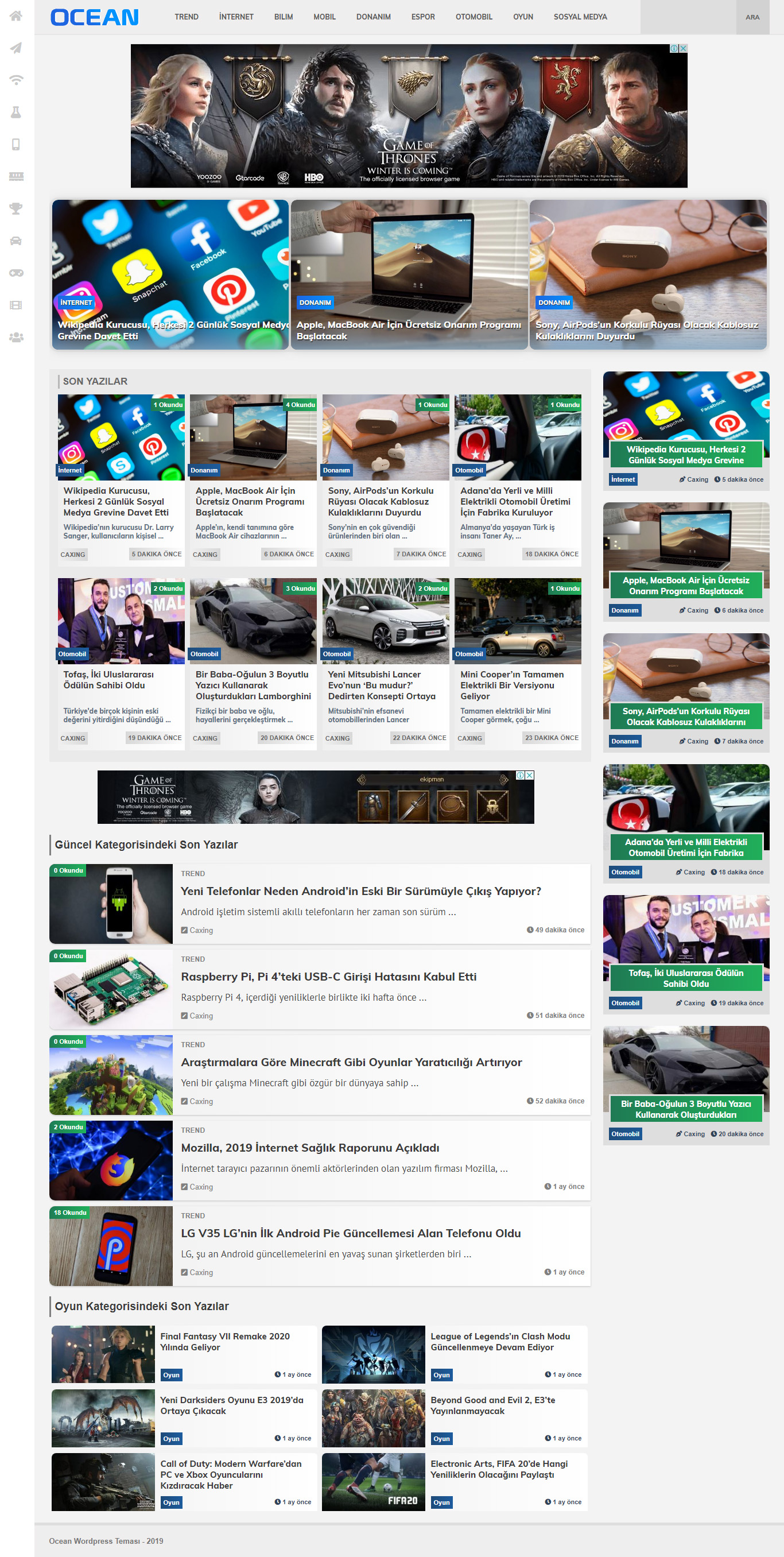Open the home icon in the sidebar
Image resolution: width=784 pixels, height=1557 pixels.
pyautogui.click(x=16, y=16)
